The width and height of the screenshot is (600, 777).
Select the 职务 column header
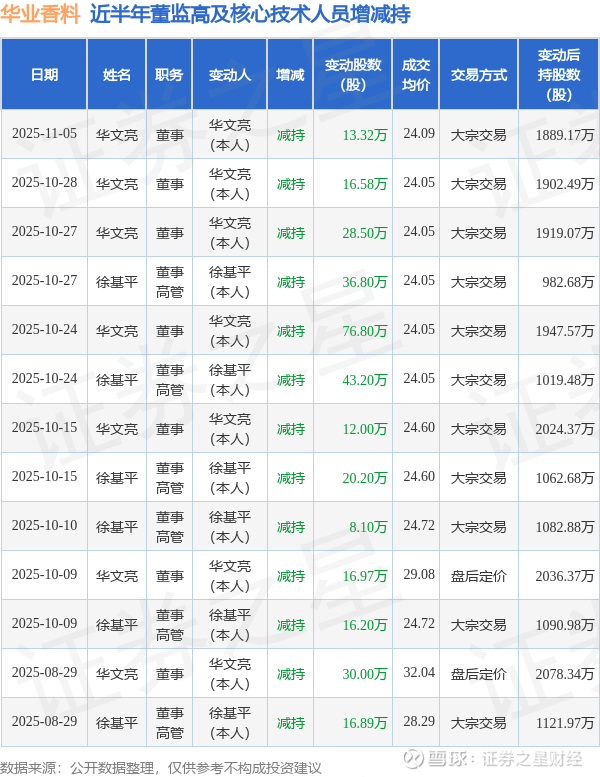click(169, 75)
